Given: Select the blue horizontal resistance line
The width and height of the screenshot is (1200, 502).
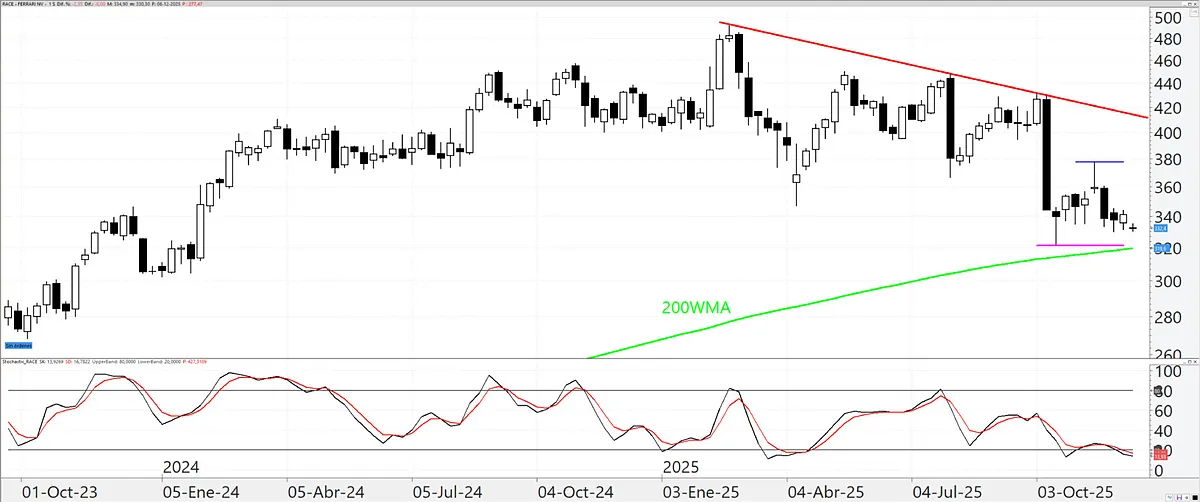Looking at the screenshot, I should tap(1099, 161).
